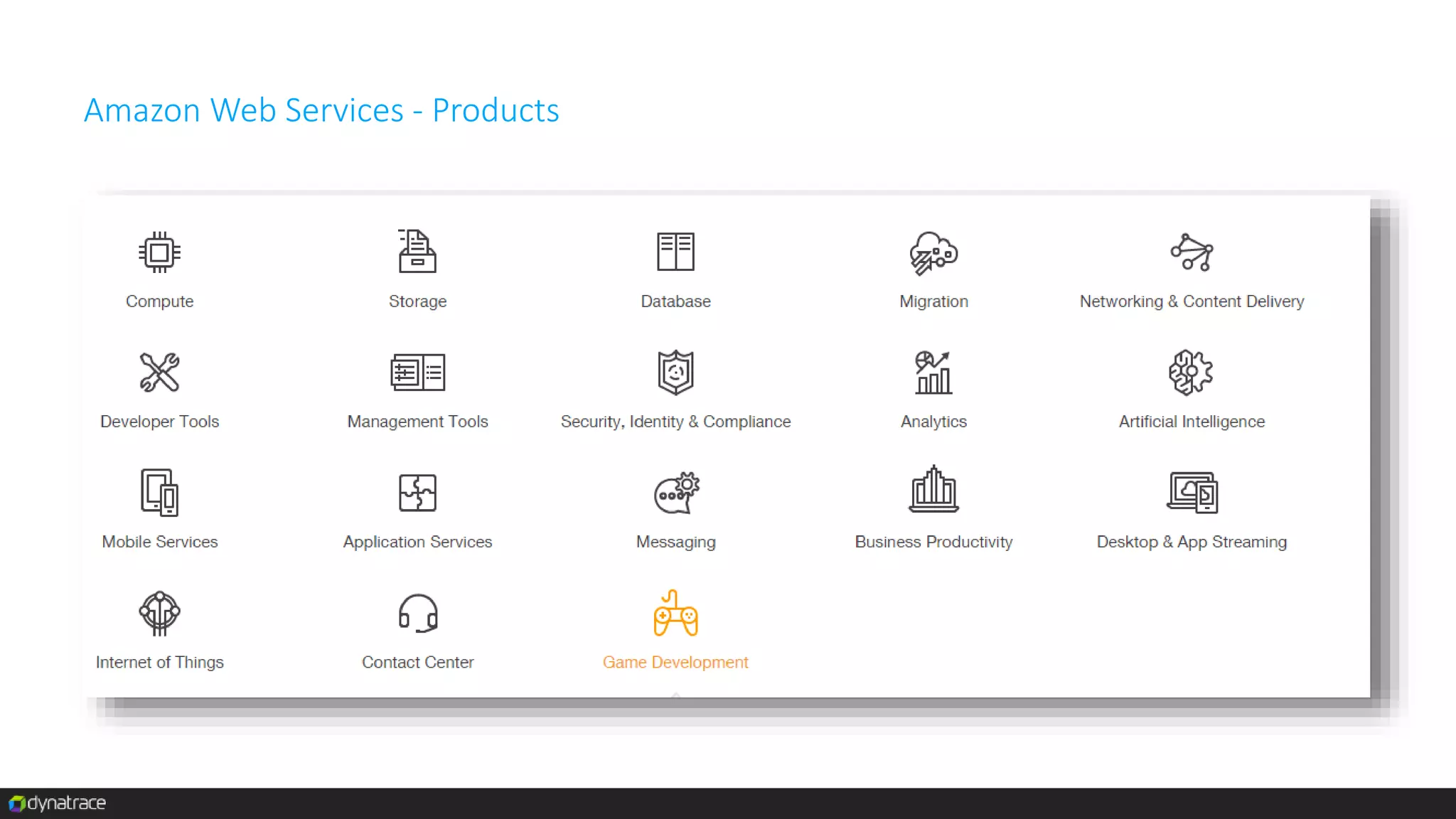Open the Storage file-box icon

pos(417,252)
